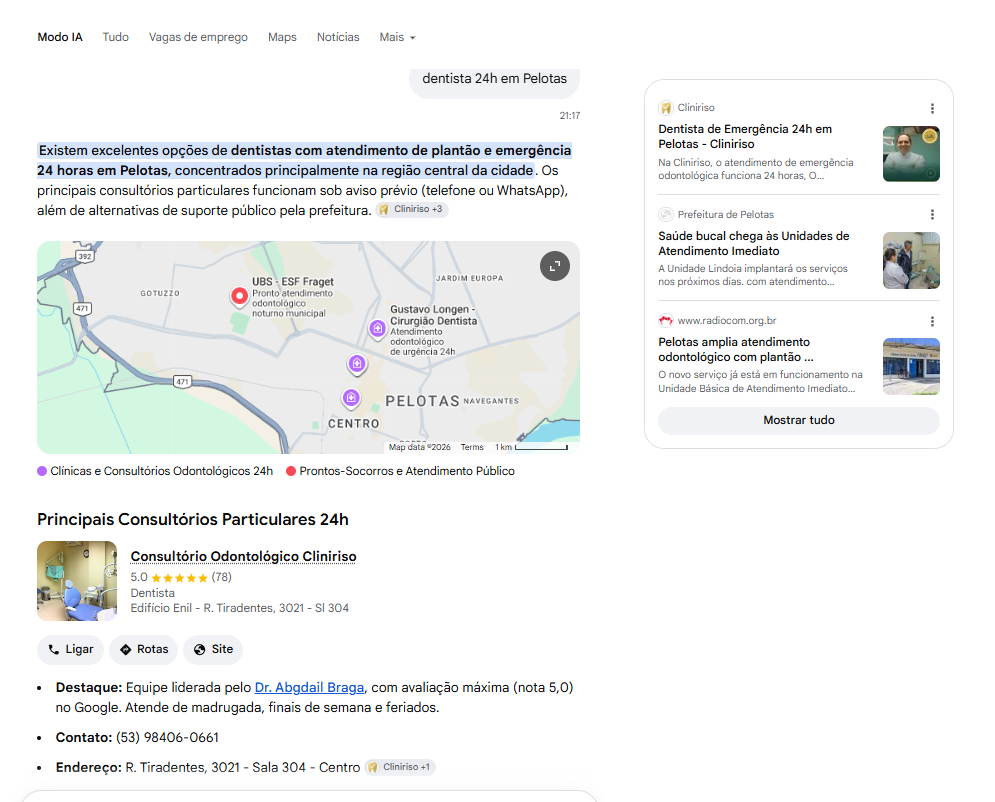
Task: Click the Prefeitura de Pelotas article thumbnail
Action: click(x=911, y=261)
